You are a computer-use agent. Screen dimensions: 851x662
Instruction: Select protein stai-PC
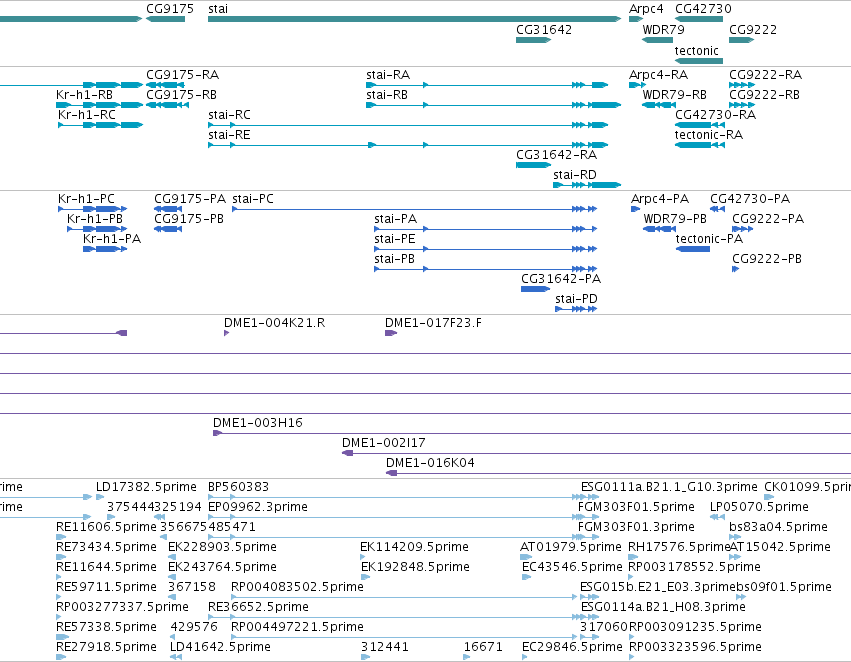415,209
